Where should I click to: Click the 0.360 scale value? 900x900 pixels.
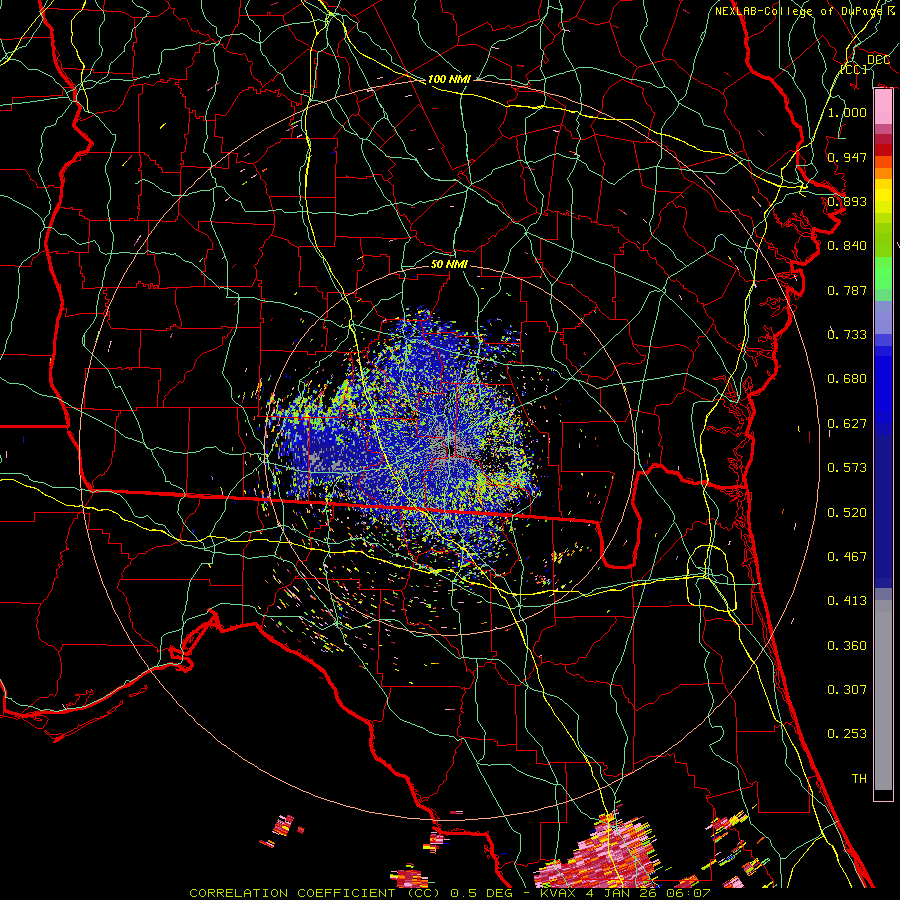pyautogui.click(x=847, y=646)
